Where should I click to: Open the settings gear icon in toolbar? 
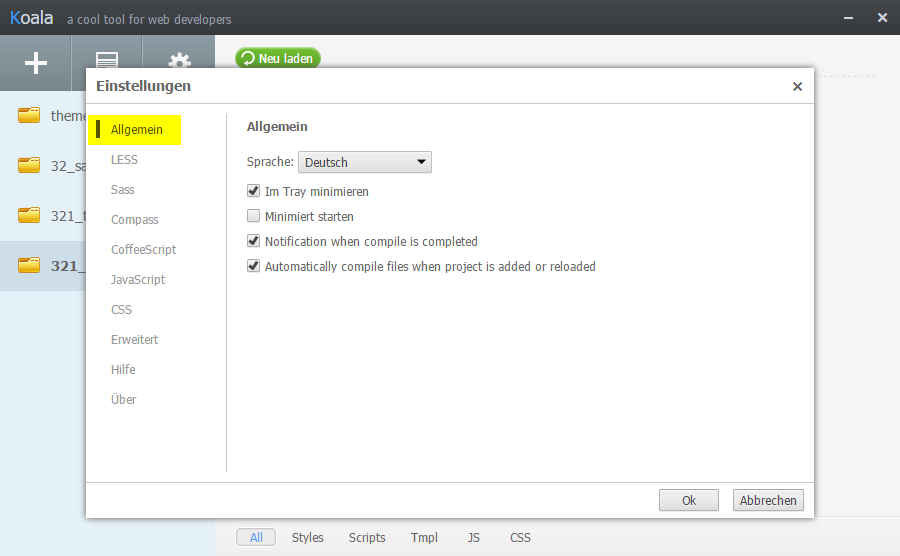coord(179,62)
